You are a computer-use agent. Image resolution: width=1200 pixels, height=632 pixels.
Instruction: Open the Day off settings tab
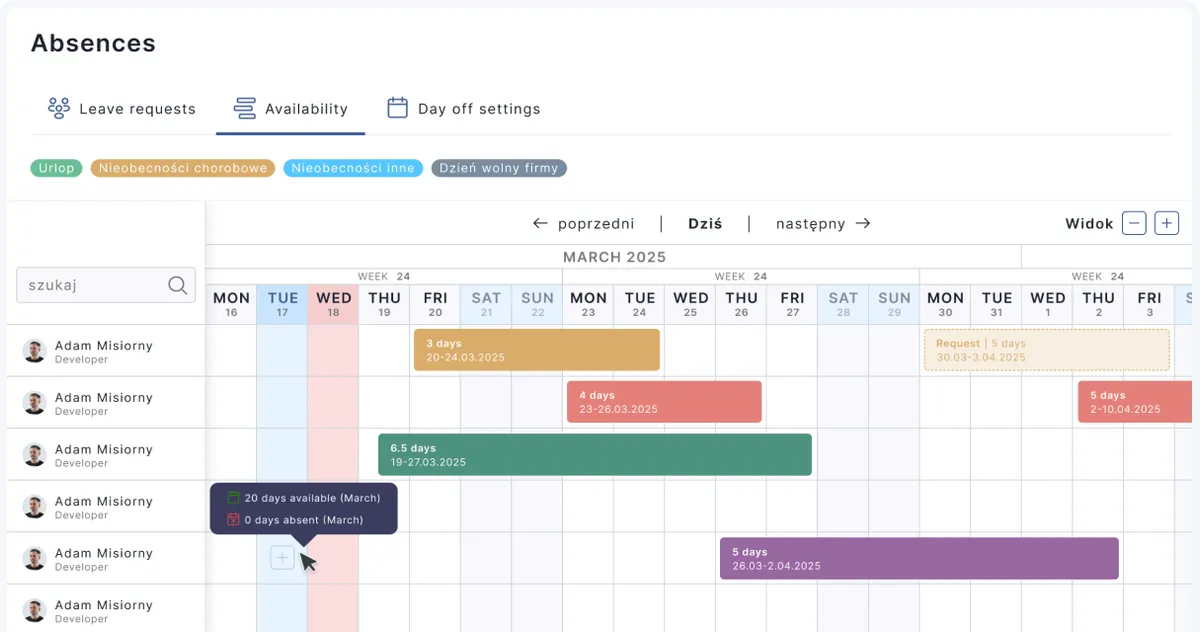coord(478,109)
